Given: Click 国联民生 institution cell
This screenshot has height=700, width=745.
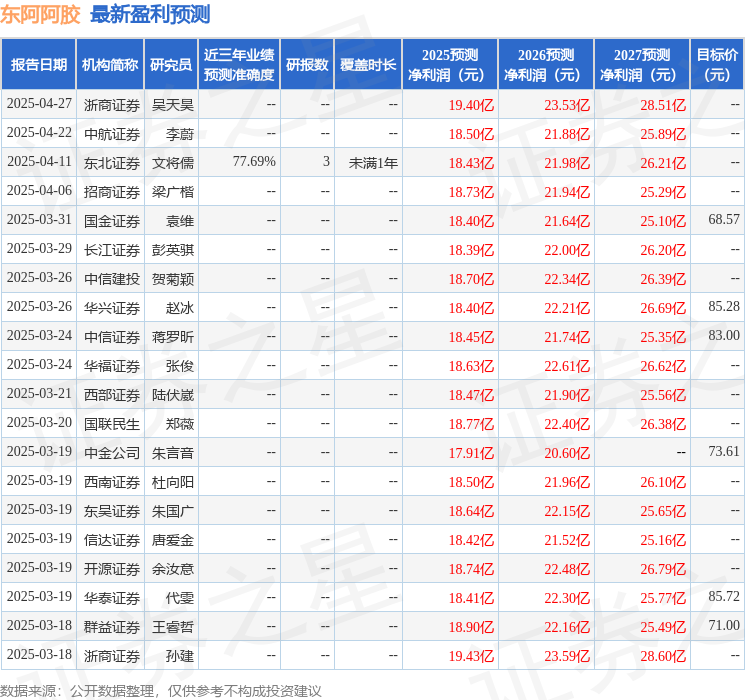Looking at the screenshot, I should point(112,424).
